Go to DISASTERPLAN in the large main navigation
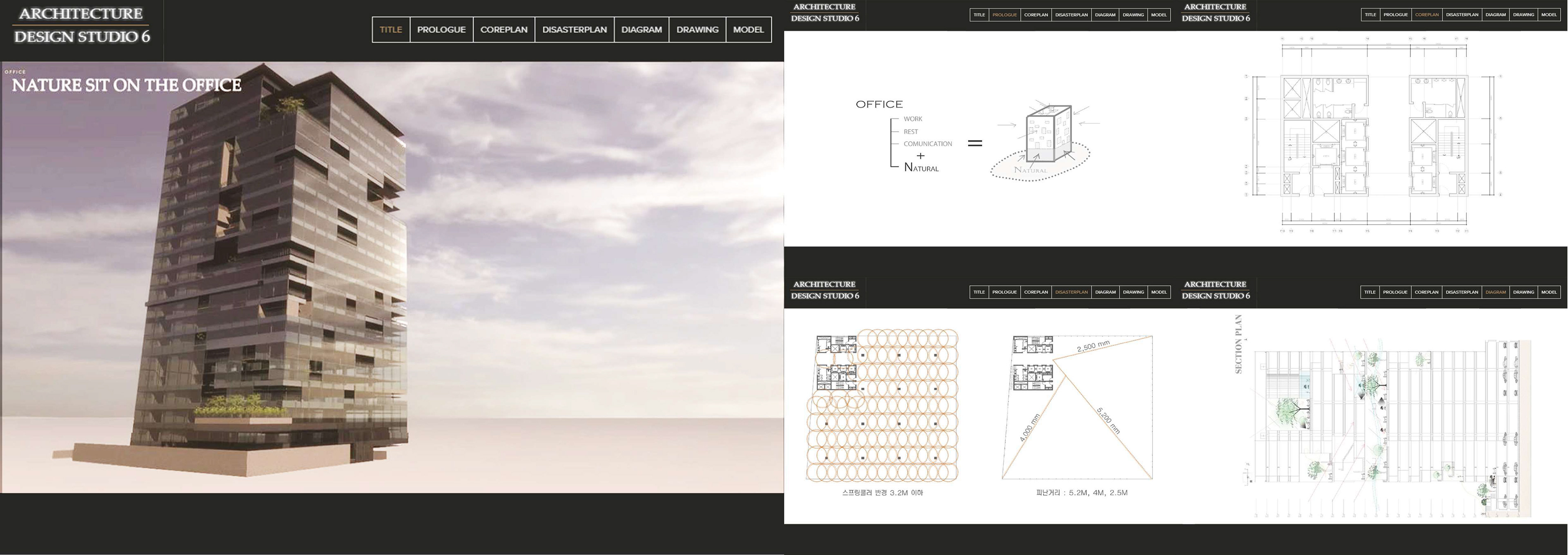The width and height of the screenshot is (1568, 555). [x=574, y=30]
